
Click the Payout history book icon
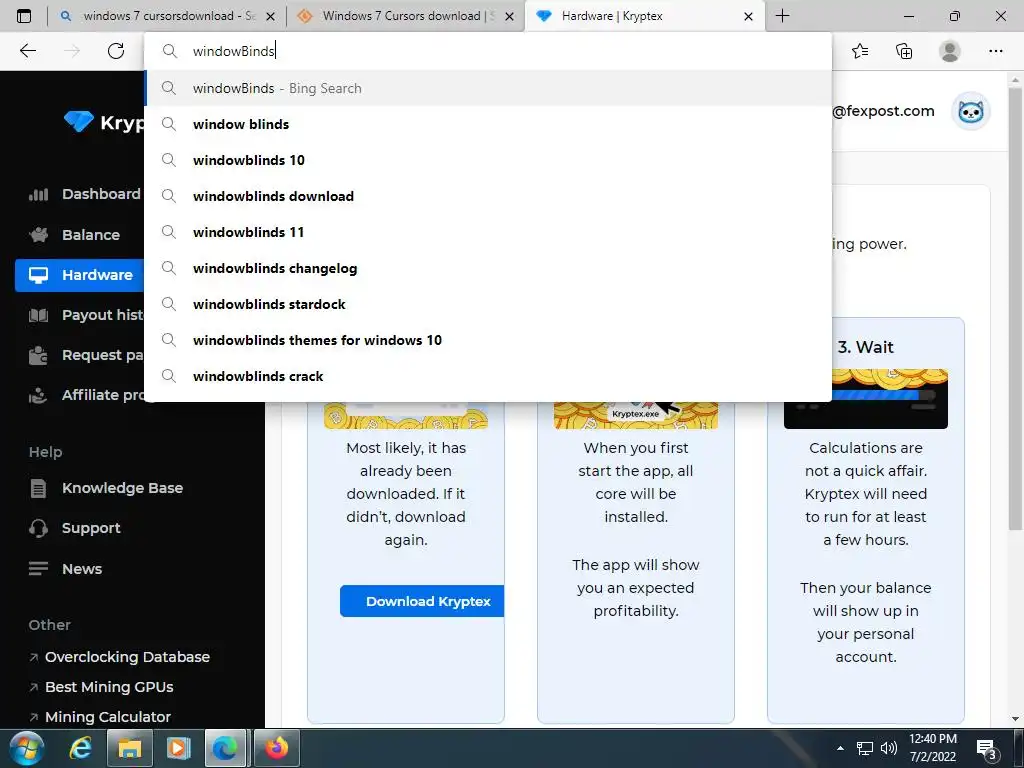pos(39,315)
